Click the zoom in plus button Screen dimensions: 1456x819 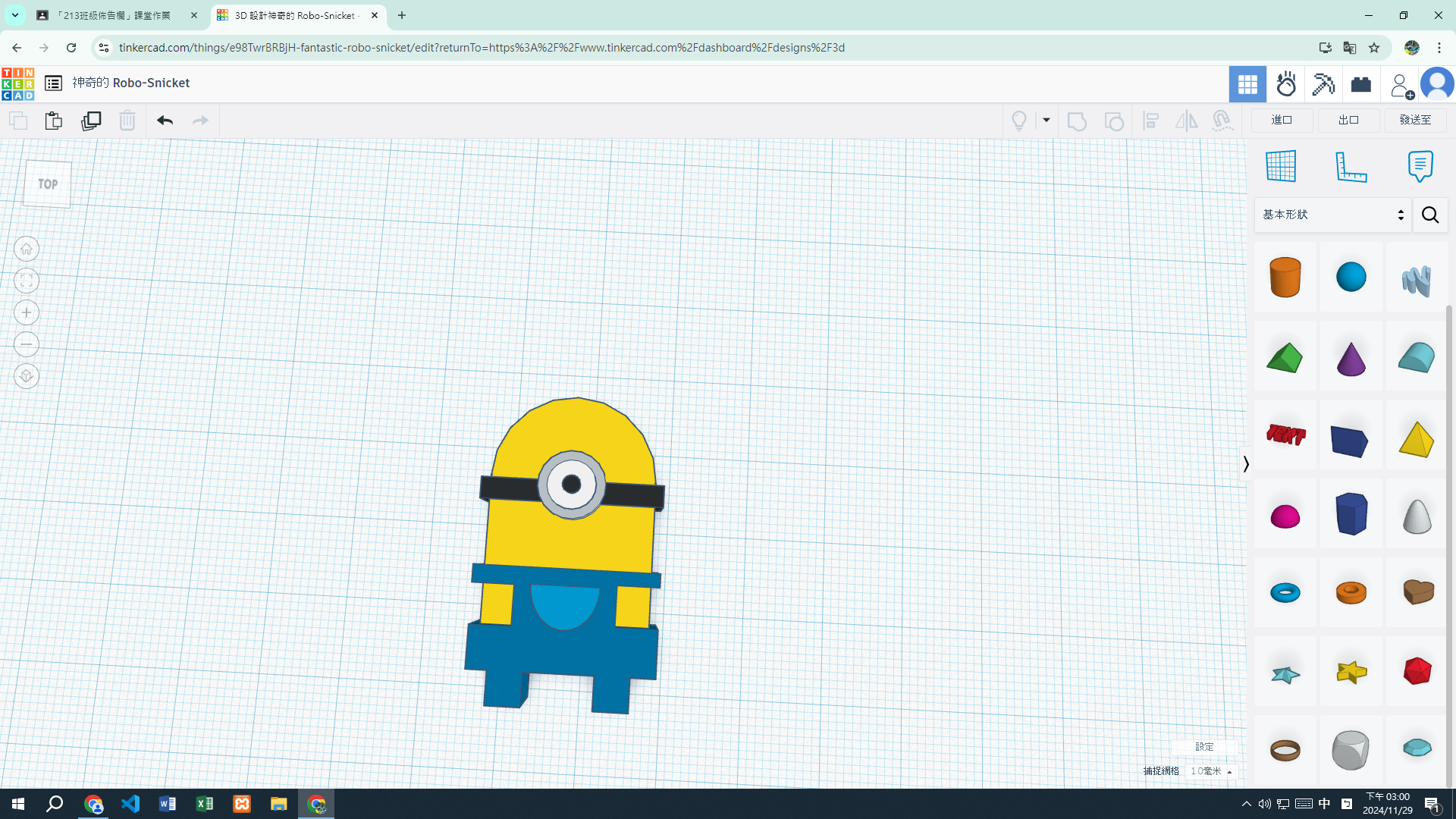coord(27,312)
